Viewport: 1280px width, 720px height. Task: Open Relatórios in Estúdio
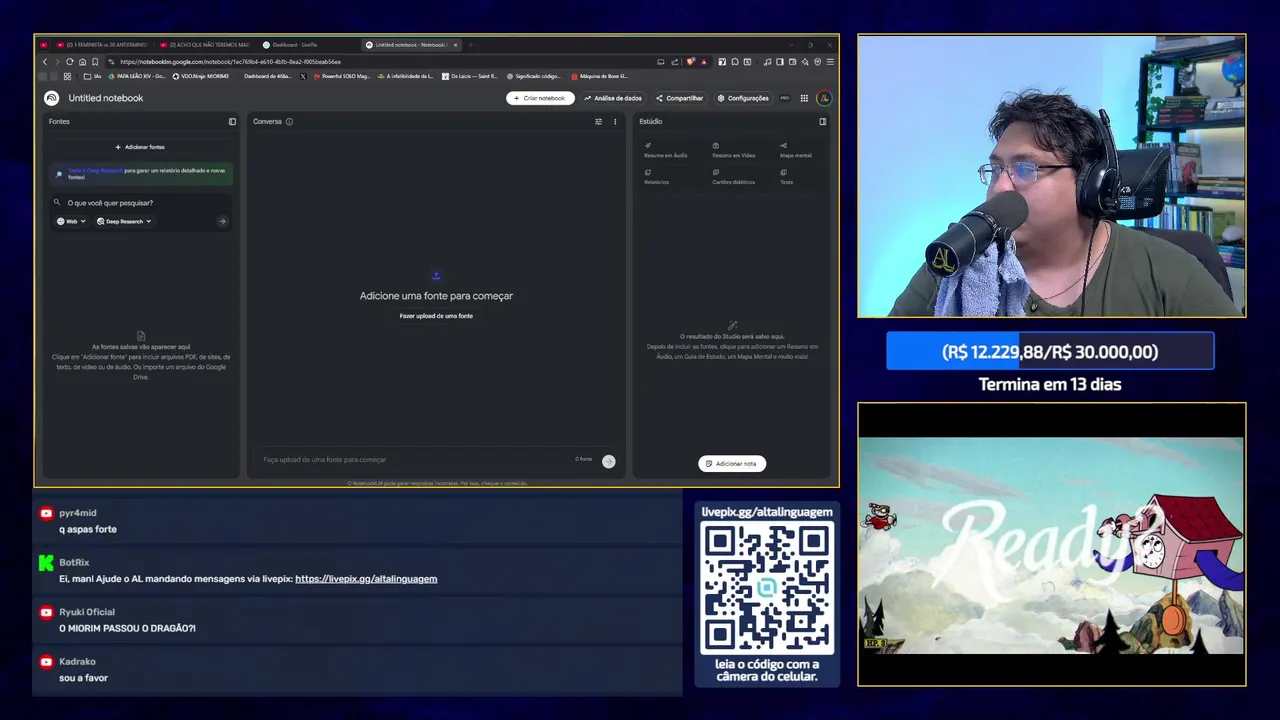coord(657,177)
